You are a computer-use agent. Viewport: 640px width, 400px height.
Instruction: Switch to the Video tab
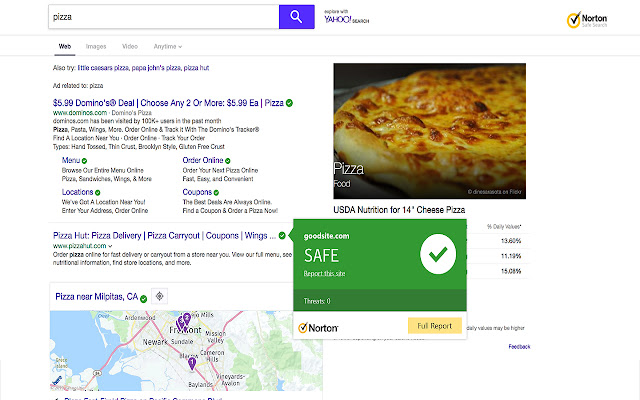[130, 46]
